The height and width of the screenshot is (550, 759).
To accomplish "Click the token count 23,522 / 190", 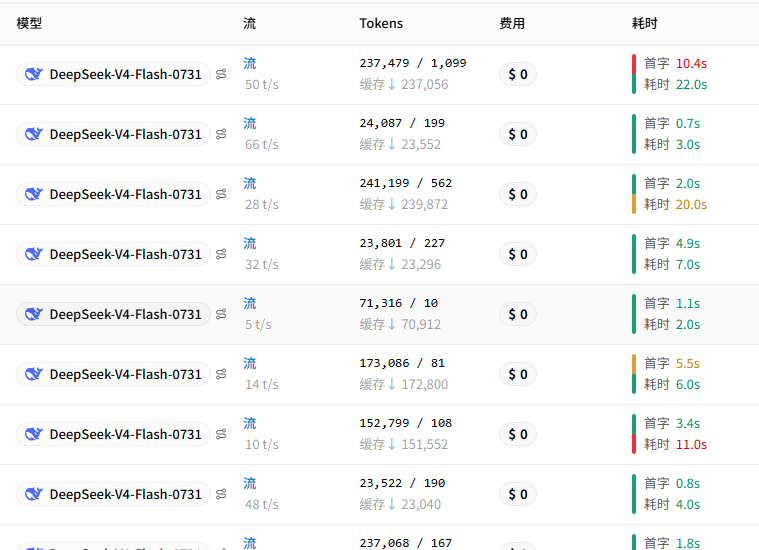I will tap(402, 483).
